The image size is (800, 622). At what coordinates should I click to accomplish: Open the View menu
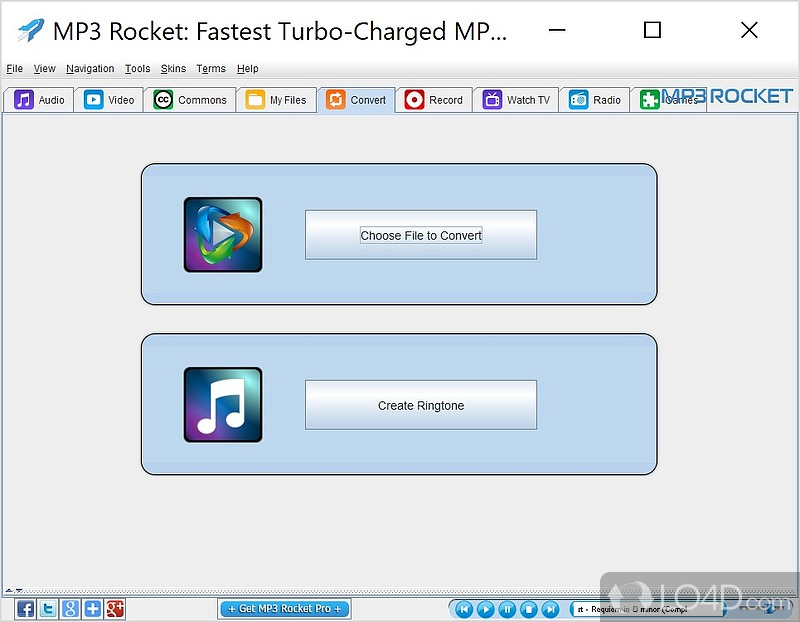click(x=44, y=68)
